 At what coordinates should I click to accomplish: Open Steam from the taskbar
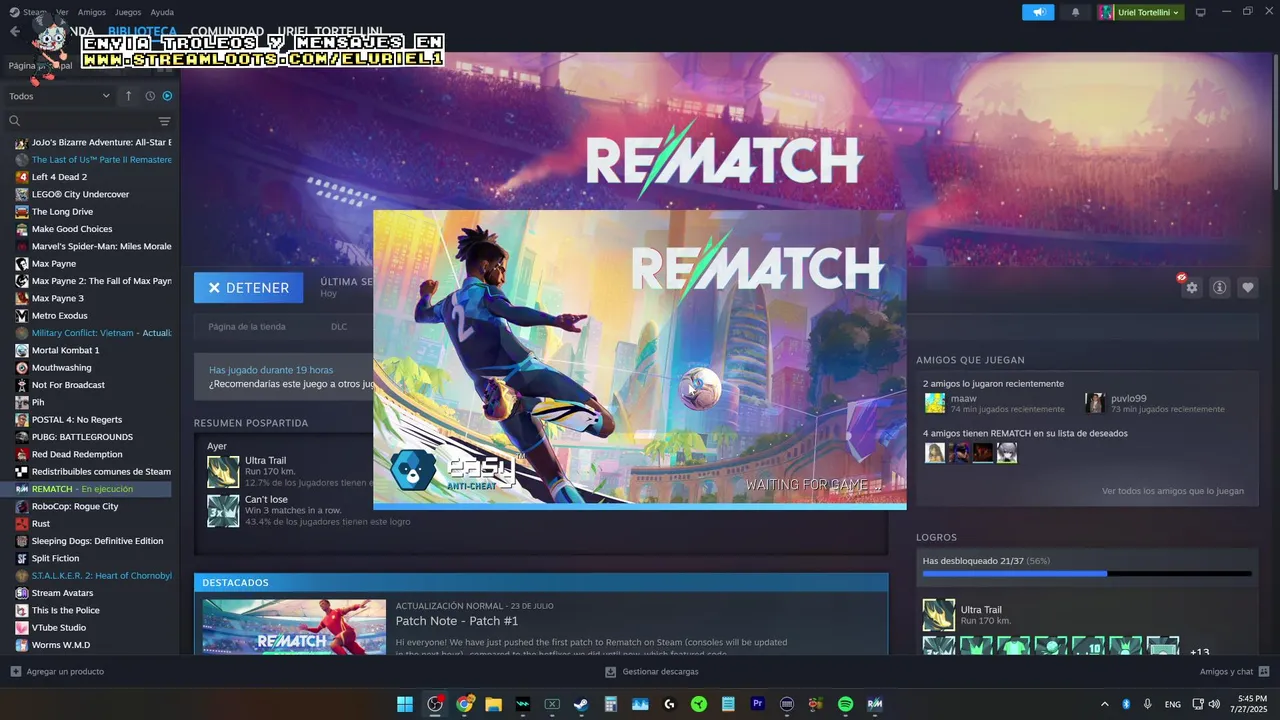tap(581, 704)
